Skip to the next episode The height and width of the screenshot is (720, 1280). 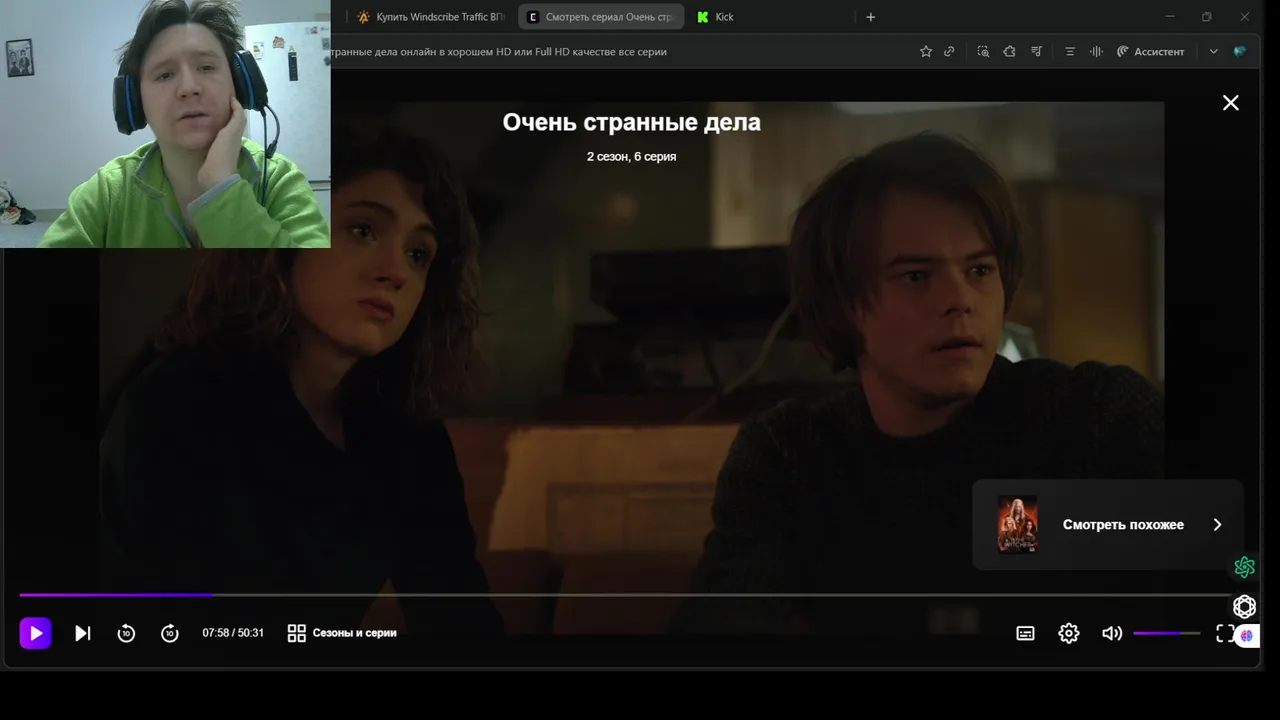83,633
